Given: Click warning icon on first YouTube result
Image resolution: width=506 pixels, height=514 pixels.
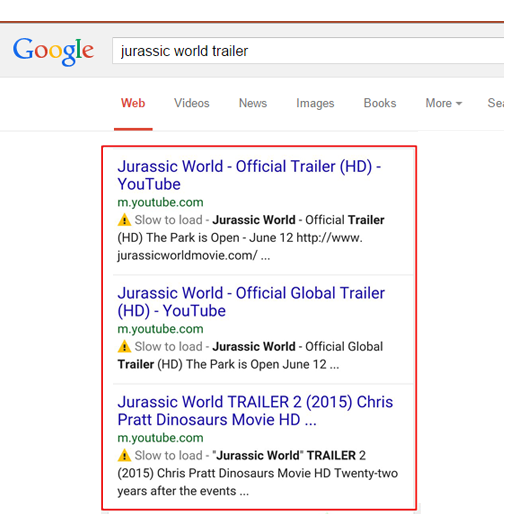Looking at the screenshot, I should 124,220.
